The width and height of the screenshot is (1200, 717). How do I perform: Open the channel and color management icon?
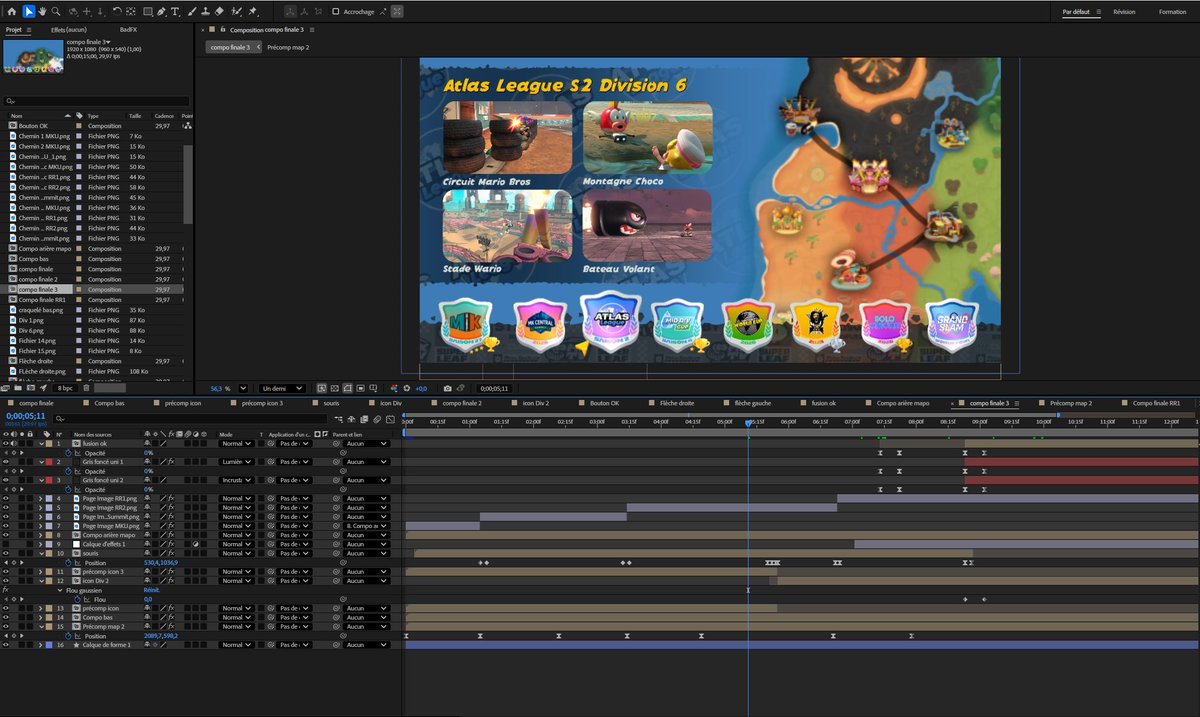(x=395, y=388)
